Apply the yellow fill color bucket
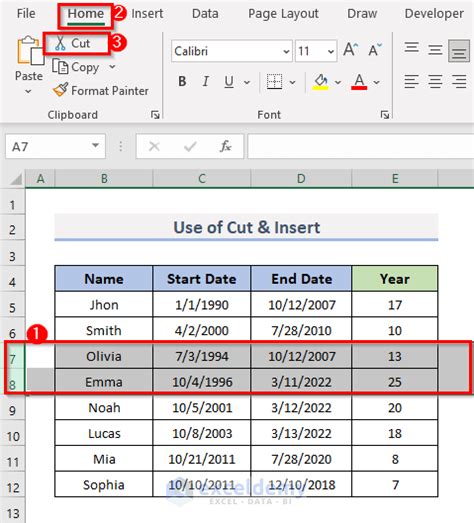 coord(321,82)
